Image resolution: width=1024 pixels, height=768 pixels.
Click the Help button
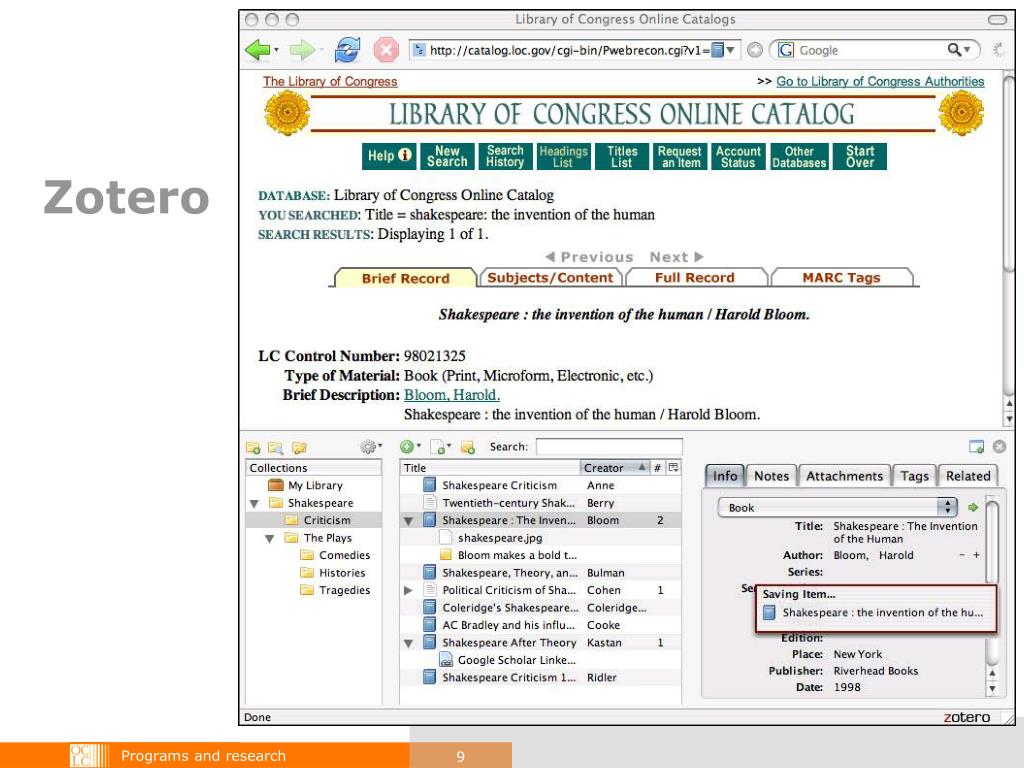pyautogui.click(x=389, y=156)
